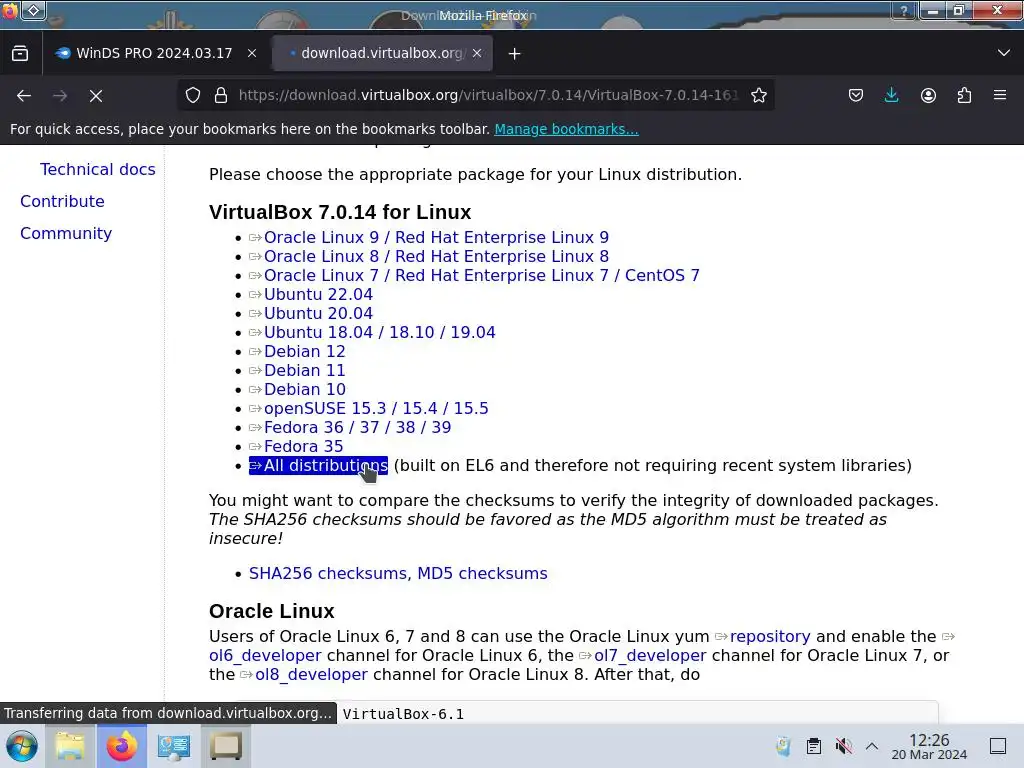Viewport: 1024px width, 768px height.
Task: Select the download.virtualbox.org tab
Action: point(382,54)
